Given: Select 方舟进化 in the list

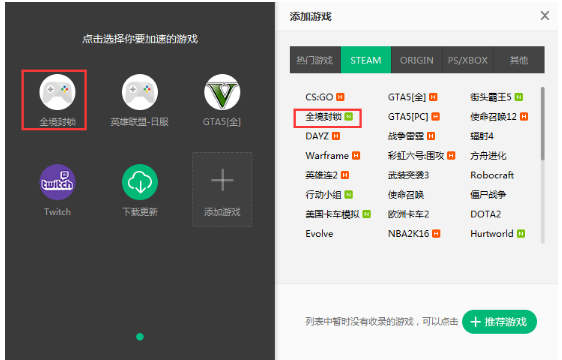Looking at the screenshot, I should click(x=488, y=156).
